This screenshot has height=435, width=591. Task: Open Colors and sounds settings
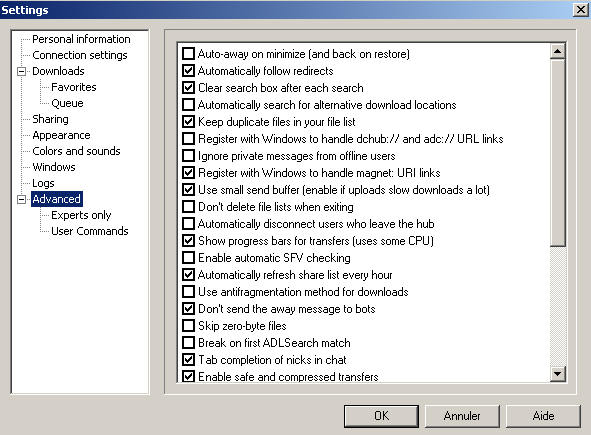(76, 151)
